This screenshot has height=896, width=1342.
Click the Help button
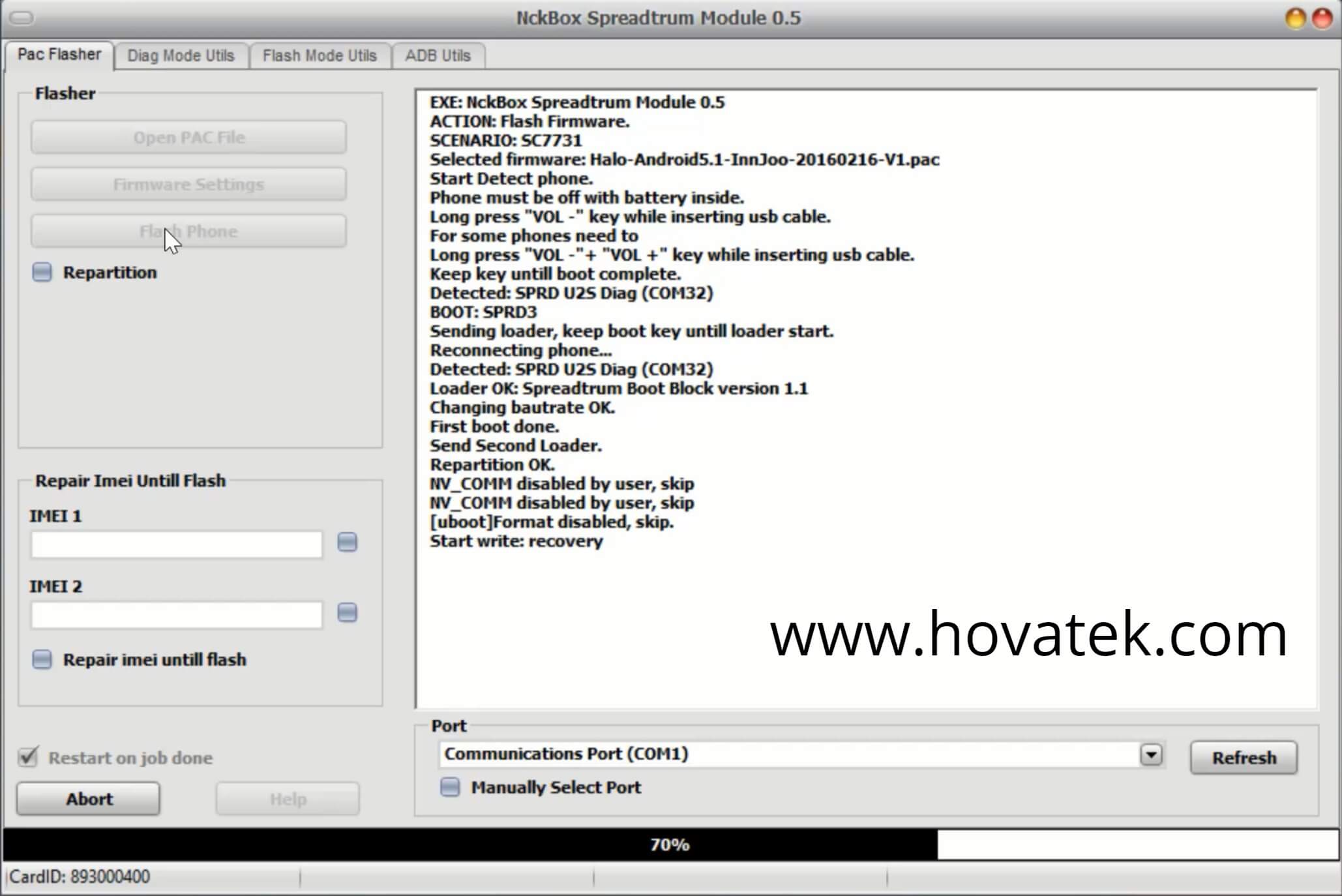coord(288,799)
